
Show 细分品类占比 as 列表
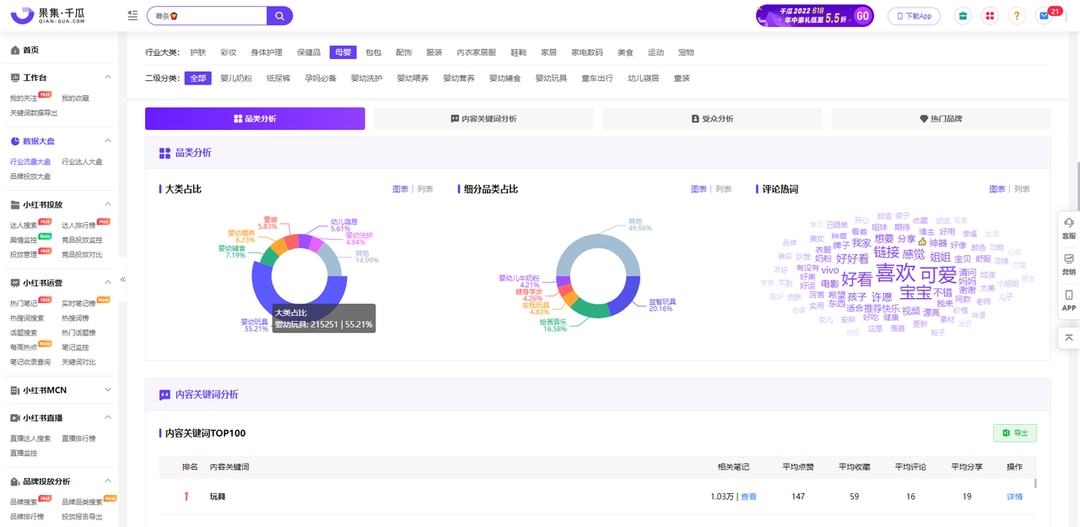coord(723,189)
